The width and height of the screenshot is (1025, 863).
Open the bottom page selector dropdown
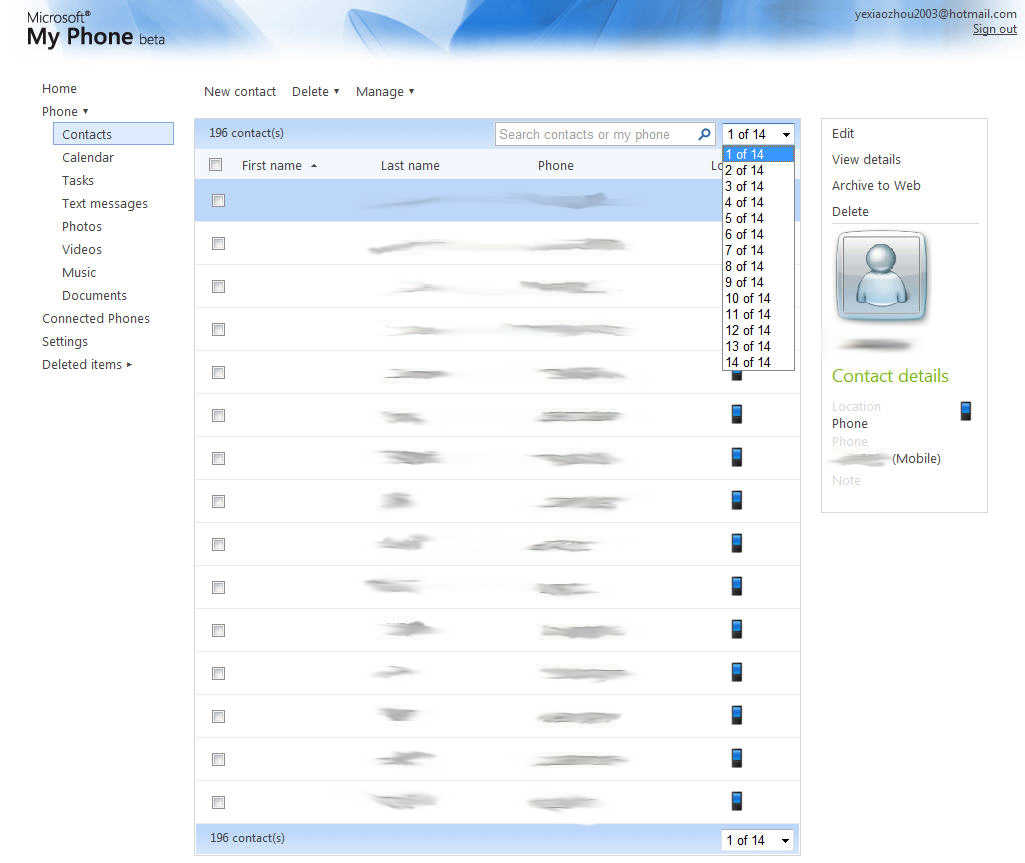pos(757,840)
